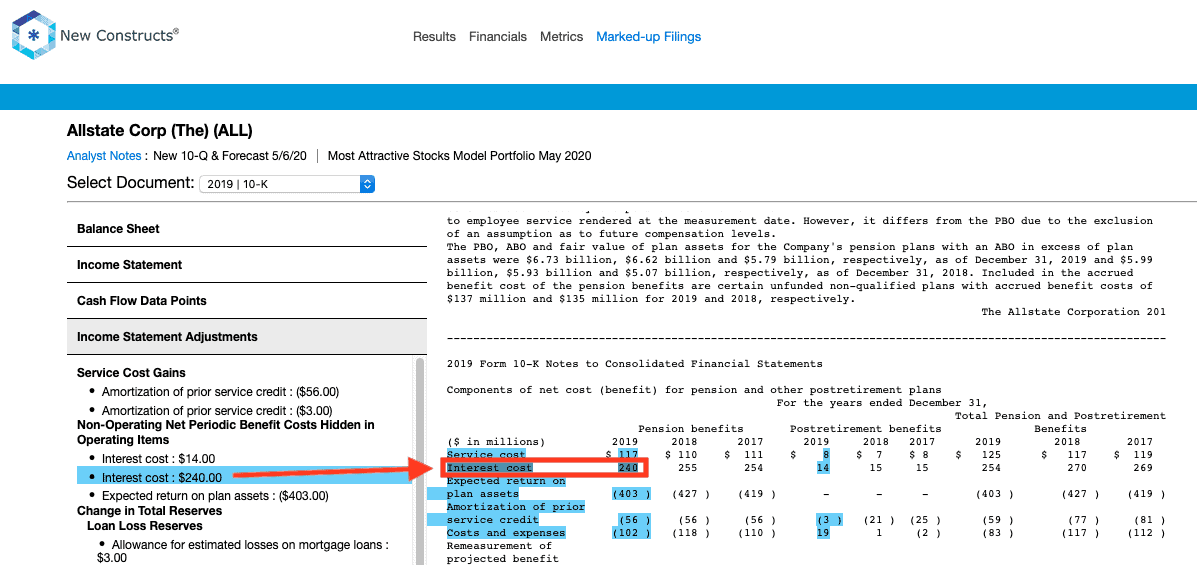Click the highlighted postretirement value (3)

(x=828, y=520)
